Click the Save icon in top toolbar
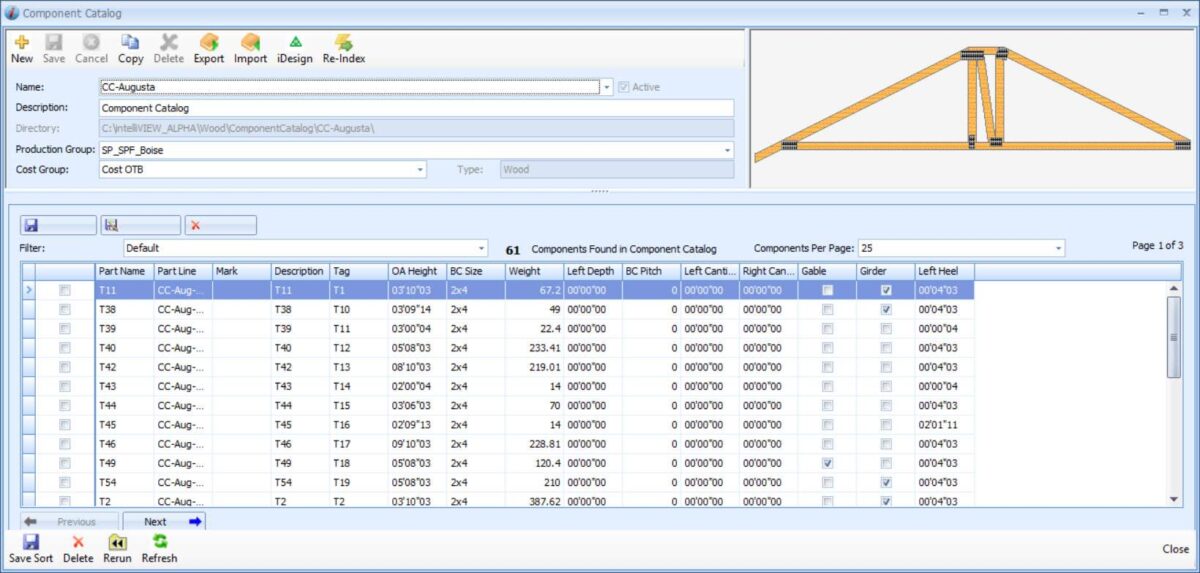The height and width of the screenshot is (573, 1200). (x=54, y=47)
